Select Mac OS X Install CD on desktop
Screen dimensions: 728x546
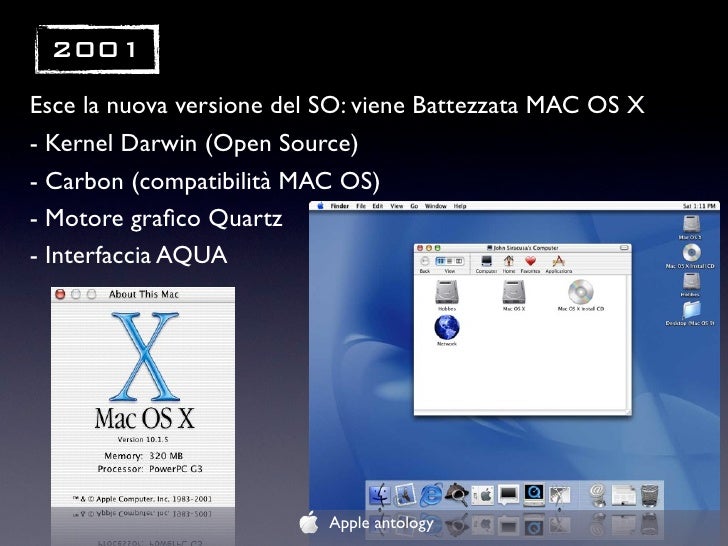tap(690, 256)
